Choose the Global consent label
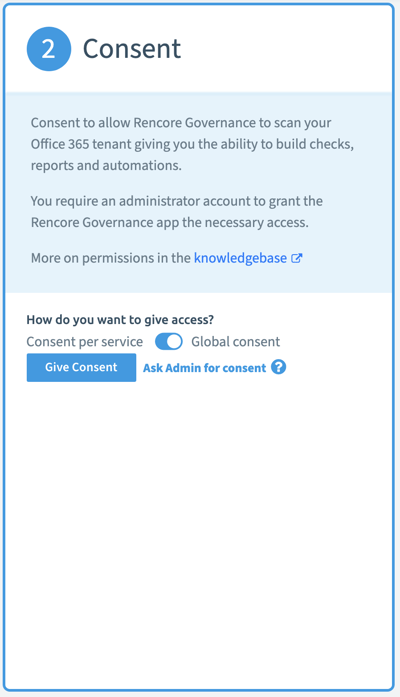Viewport: 400px width, 697px height. [x=236, y=342]
